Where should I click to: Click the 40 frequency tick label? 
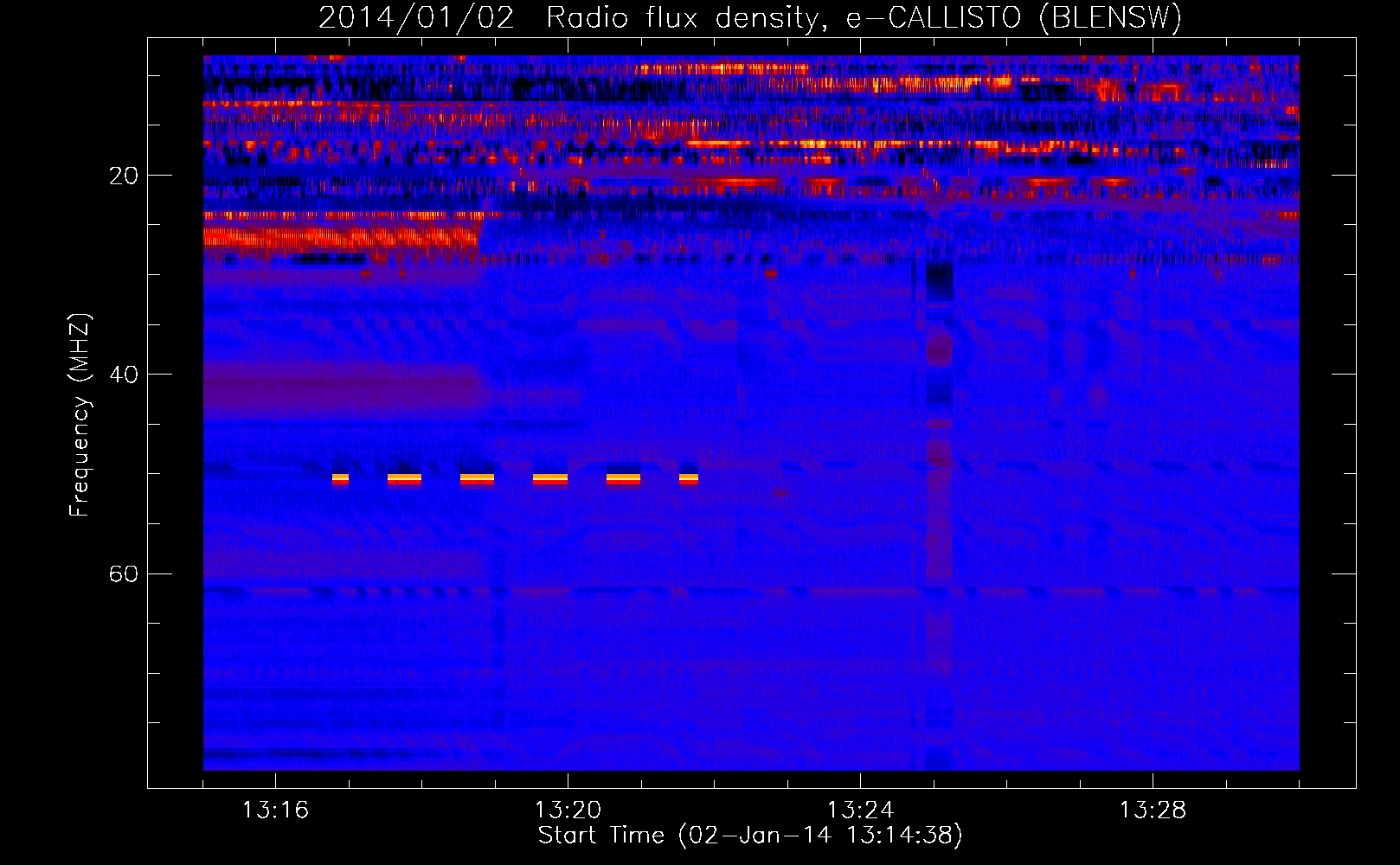click(x=123, y=375)
